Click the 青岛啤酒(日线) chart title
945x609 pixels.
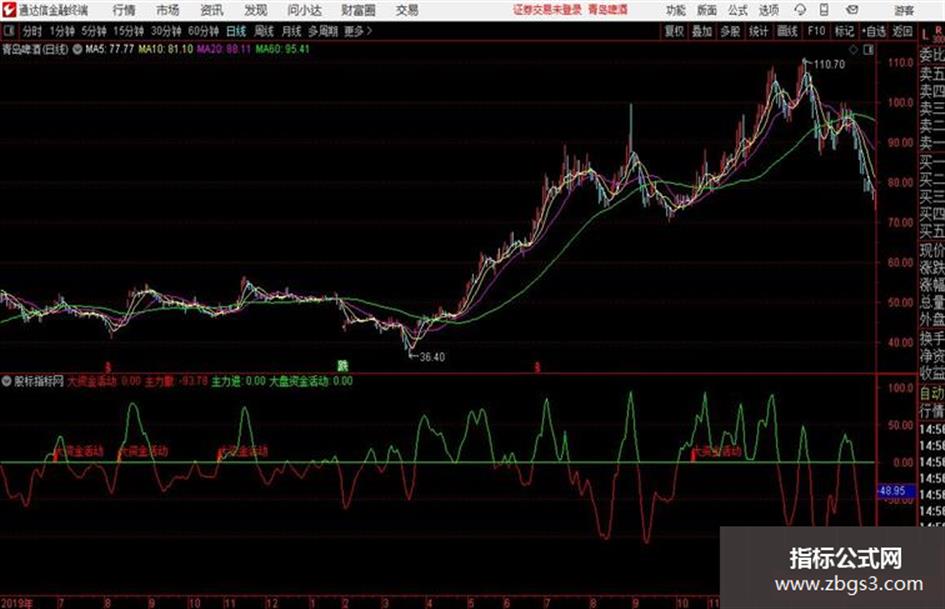pyautogui.click(x=35, y=49)
